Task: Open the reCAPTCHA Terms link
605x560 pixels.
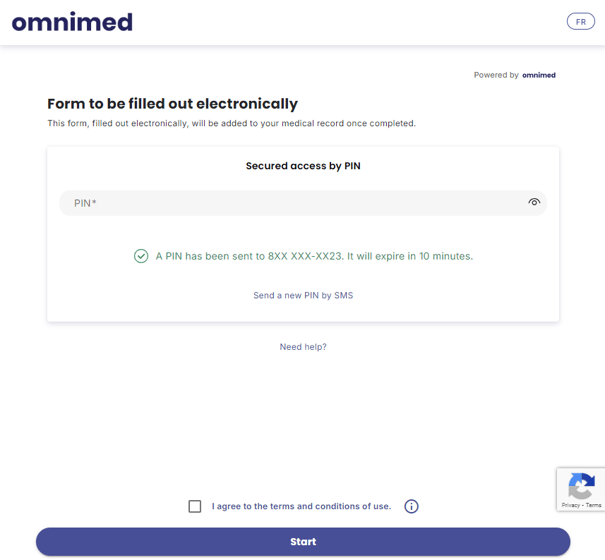Action: (x=593, y=505)
